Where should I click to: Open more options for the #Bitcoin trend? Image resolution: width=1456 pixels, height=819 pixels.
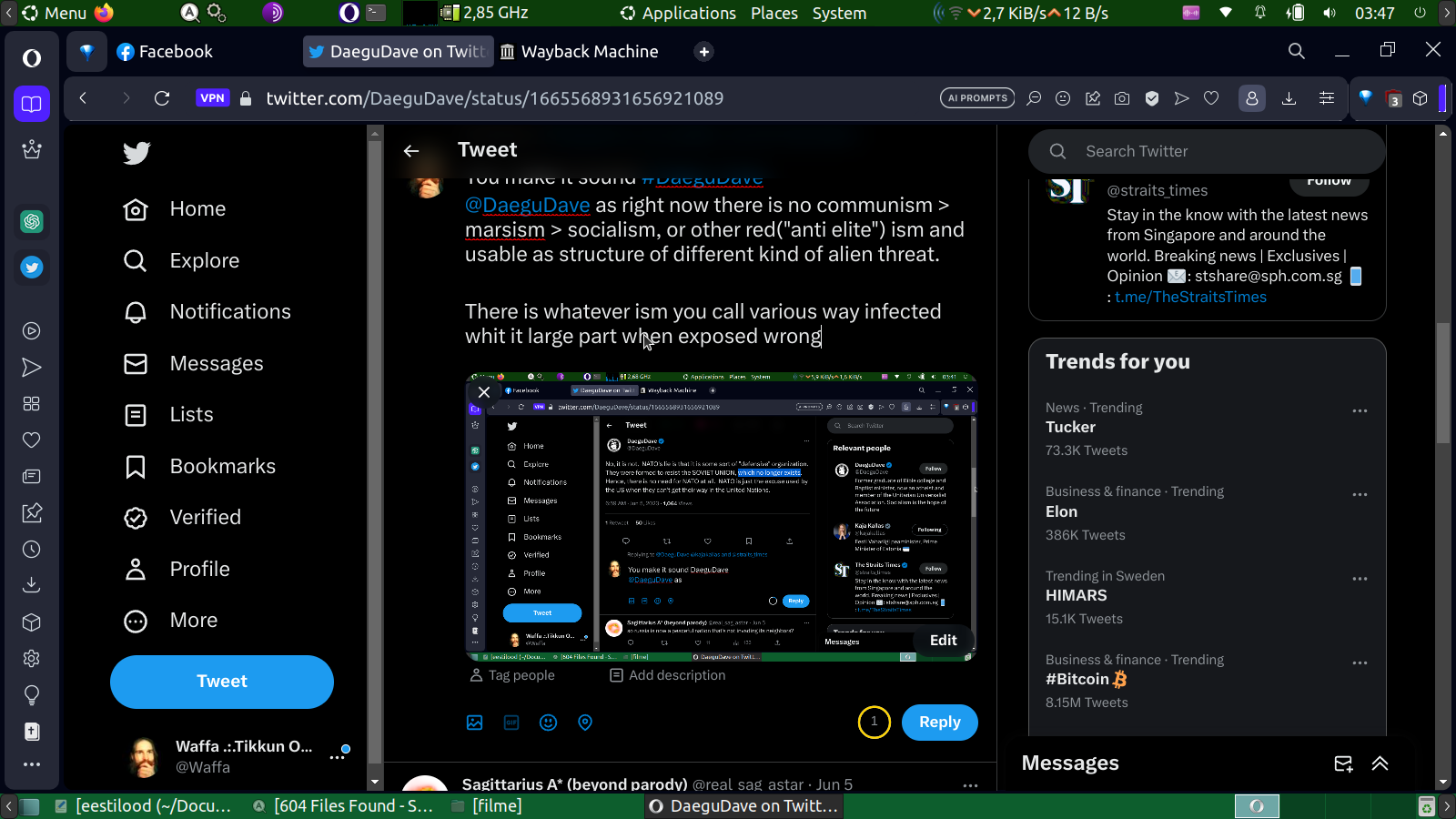[1360, 663]
